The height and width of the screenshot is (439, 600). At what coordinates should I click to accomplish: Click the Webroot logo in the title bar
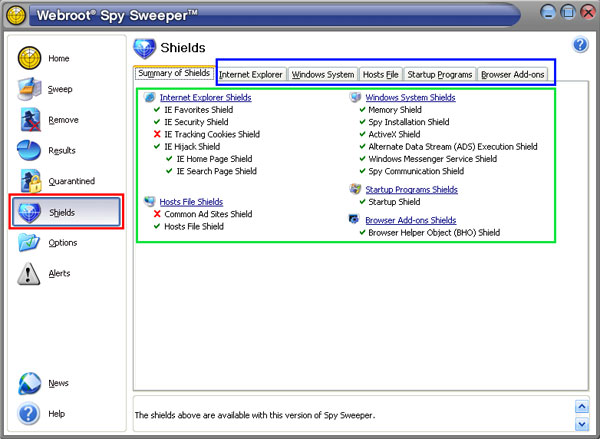tap(16, 16)
